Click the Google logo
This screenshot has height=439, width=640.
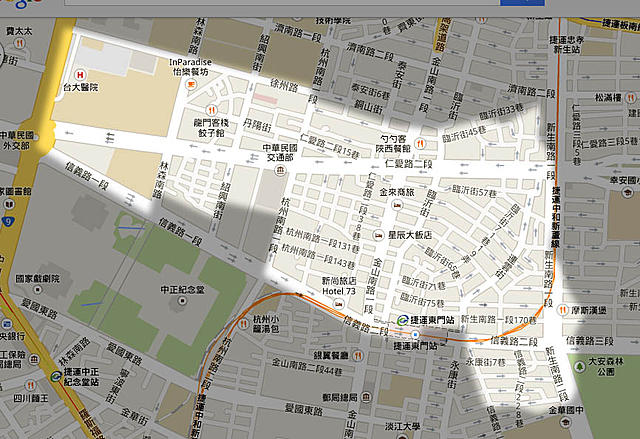(30, 6)
